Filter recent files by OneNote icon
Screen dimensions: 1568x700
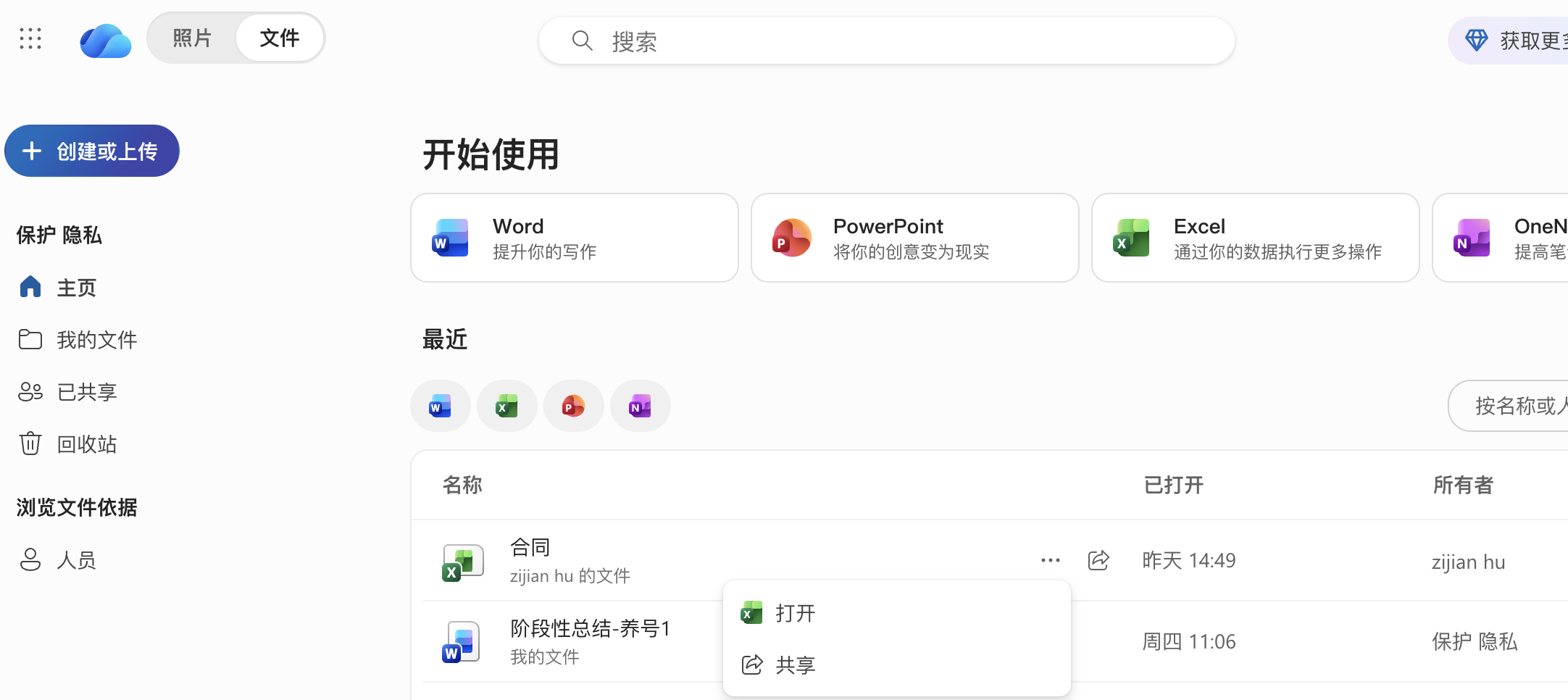tap(641, 406)
